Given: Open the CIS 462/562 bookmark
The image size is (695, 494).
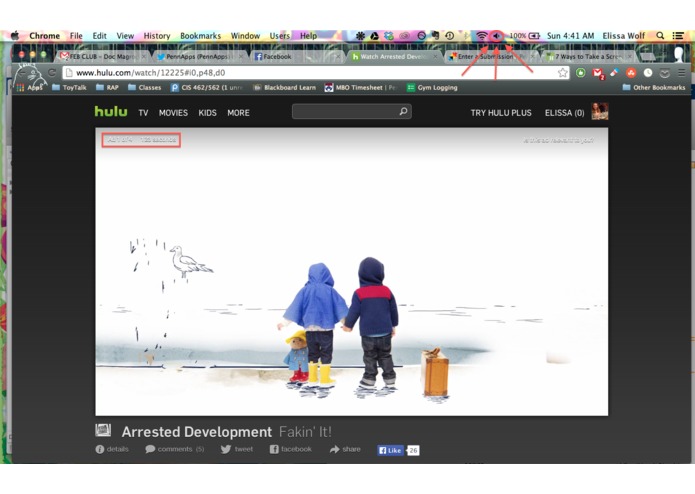Looking at the screenshot, I should (207, 88).
